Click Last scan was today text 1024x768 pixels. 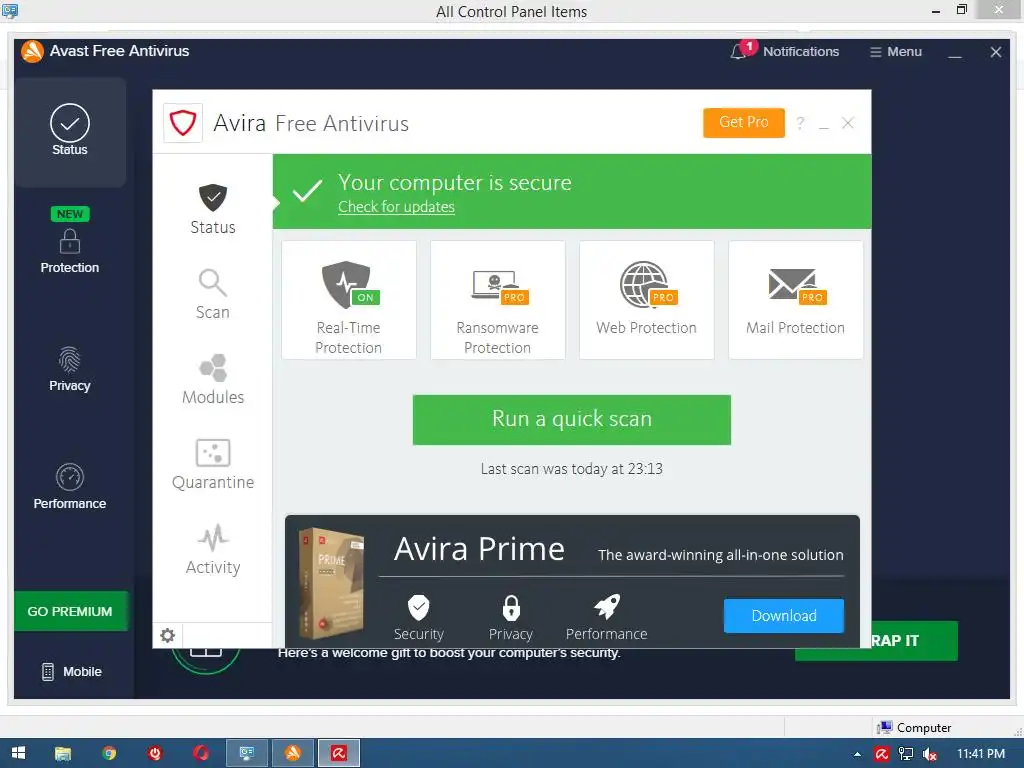click(x=571, y=469)
